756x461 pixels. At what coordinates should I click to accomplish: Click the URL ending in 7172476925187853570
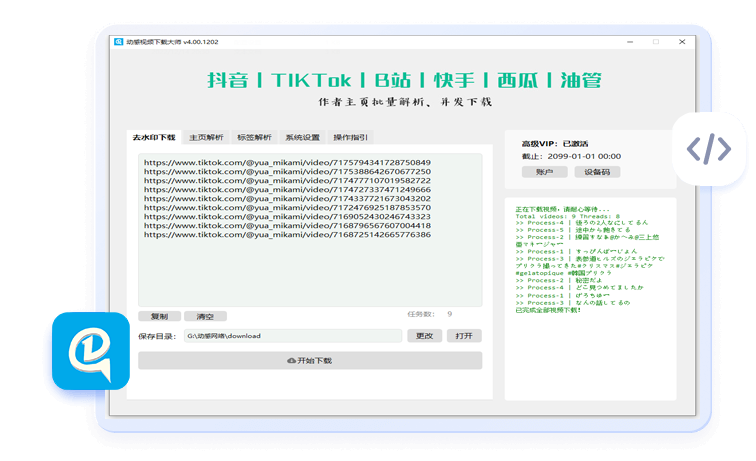coord(287,207)
